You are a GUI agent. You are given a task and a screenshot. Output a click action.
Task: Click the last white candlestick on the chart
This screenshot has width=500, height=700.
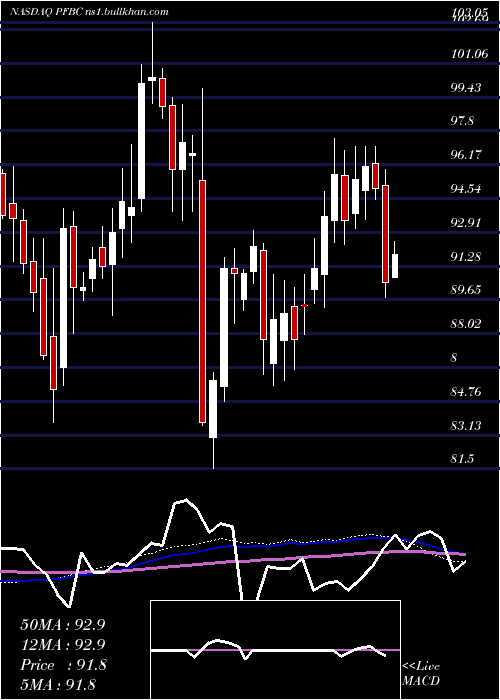pos(395,266)
